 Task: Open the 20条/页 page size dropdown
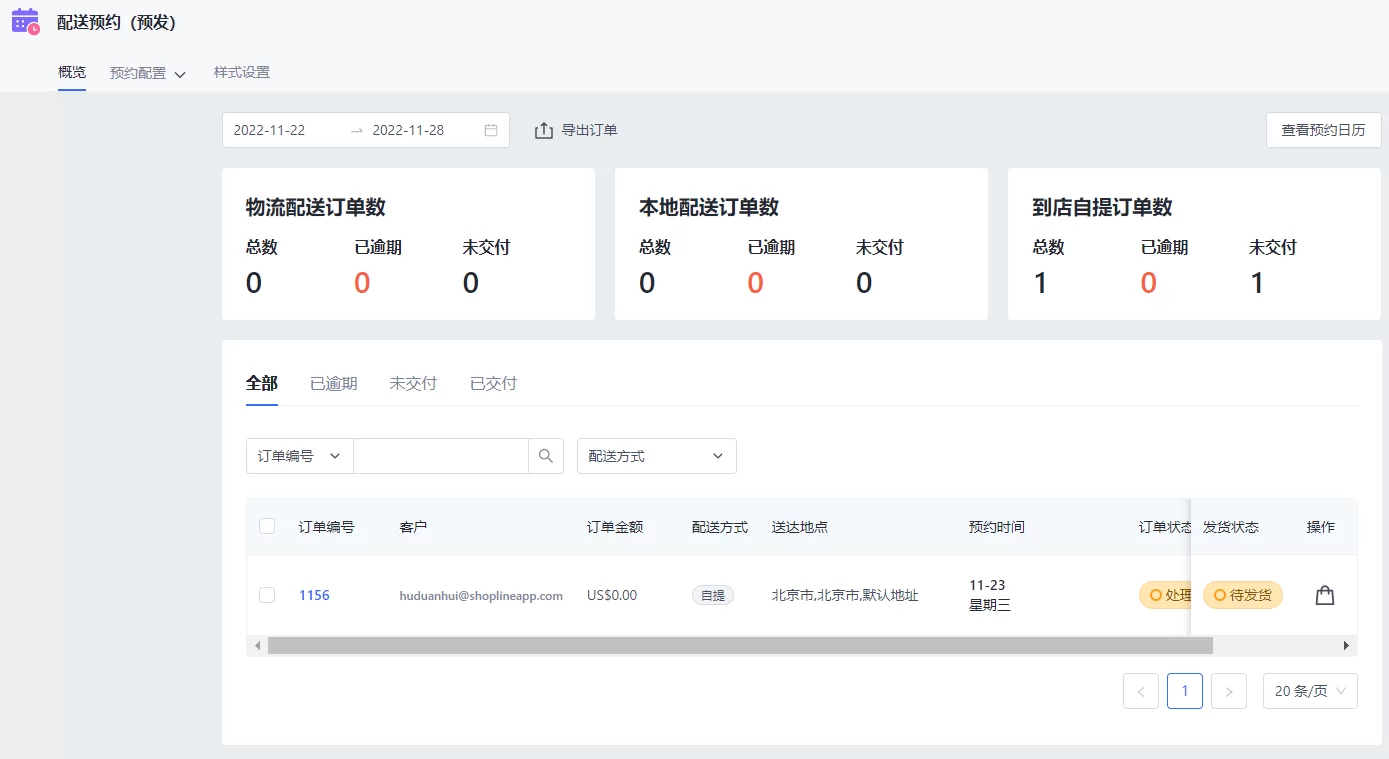(x=1310, y=690)
